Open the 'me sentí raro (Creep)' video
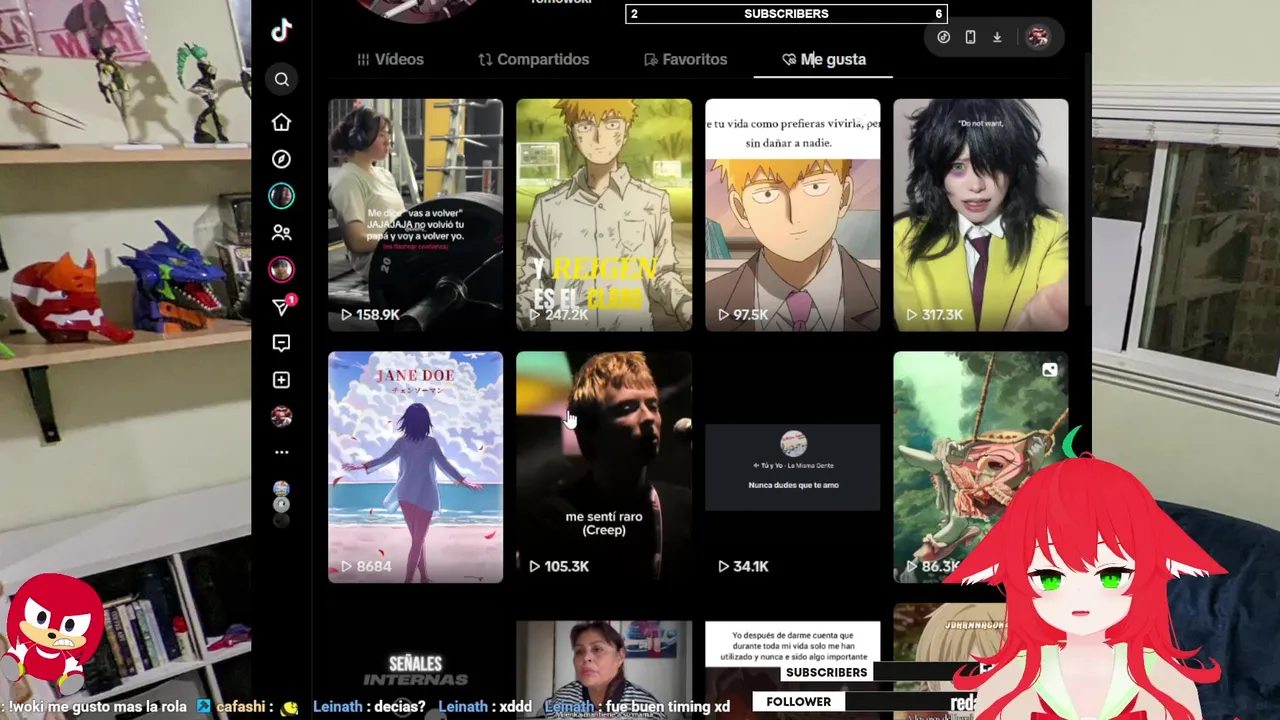 pyautogui.click(x=603, y=466)
